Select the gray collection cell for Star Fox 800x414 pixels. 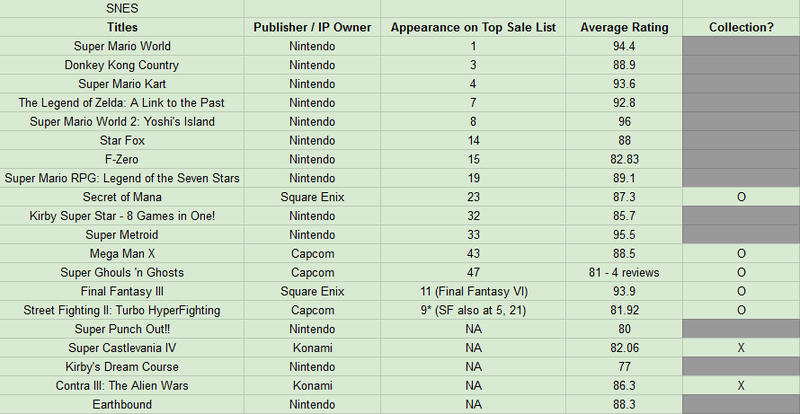pos(741,140)
